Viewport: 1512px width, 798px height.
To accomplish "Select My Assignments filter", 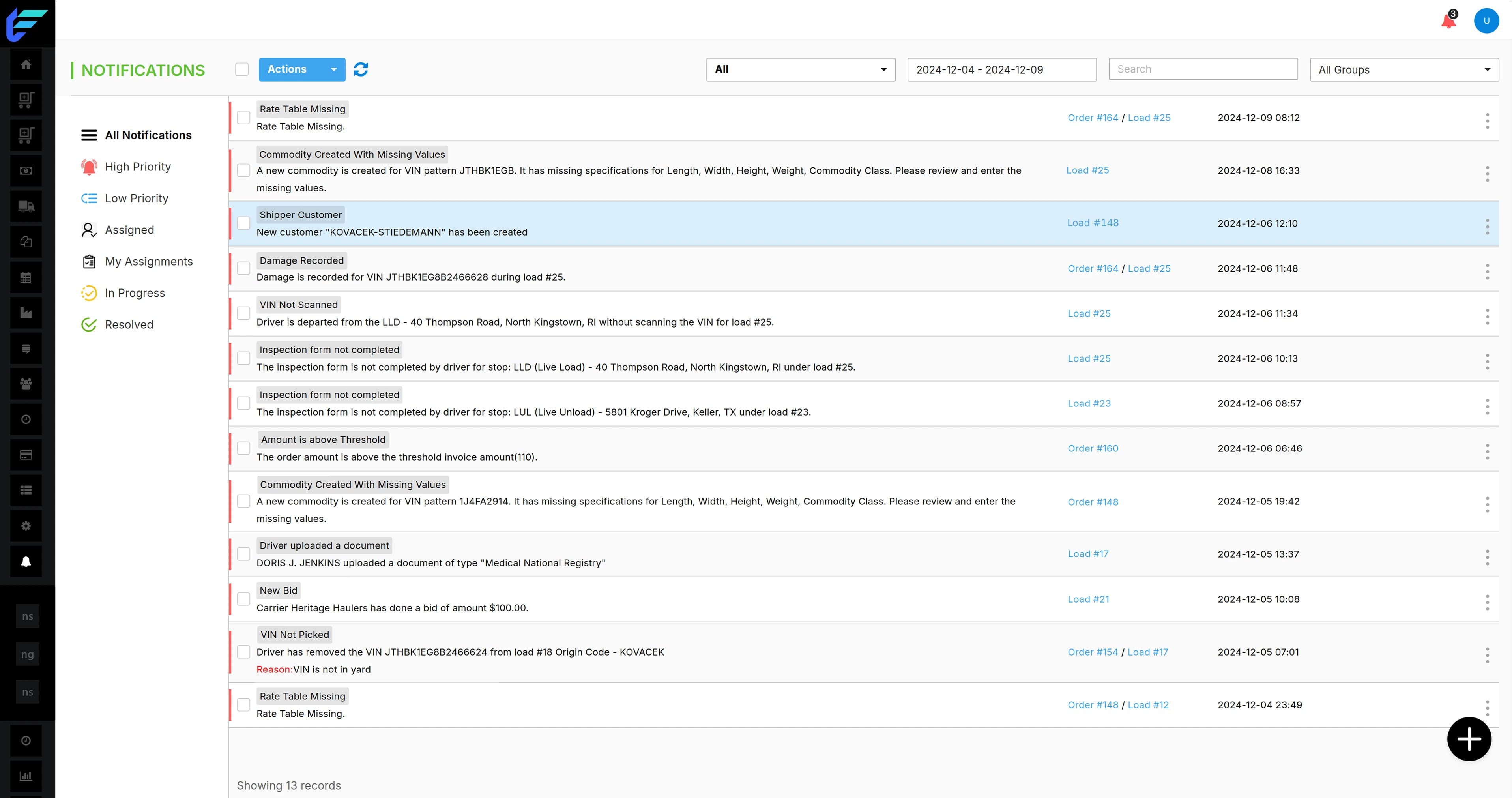I will tap(137, 261).
